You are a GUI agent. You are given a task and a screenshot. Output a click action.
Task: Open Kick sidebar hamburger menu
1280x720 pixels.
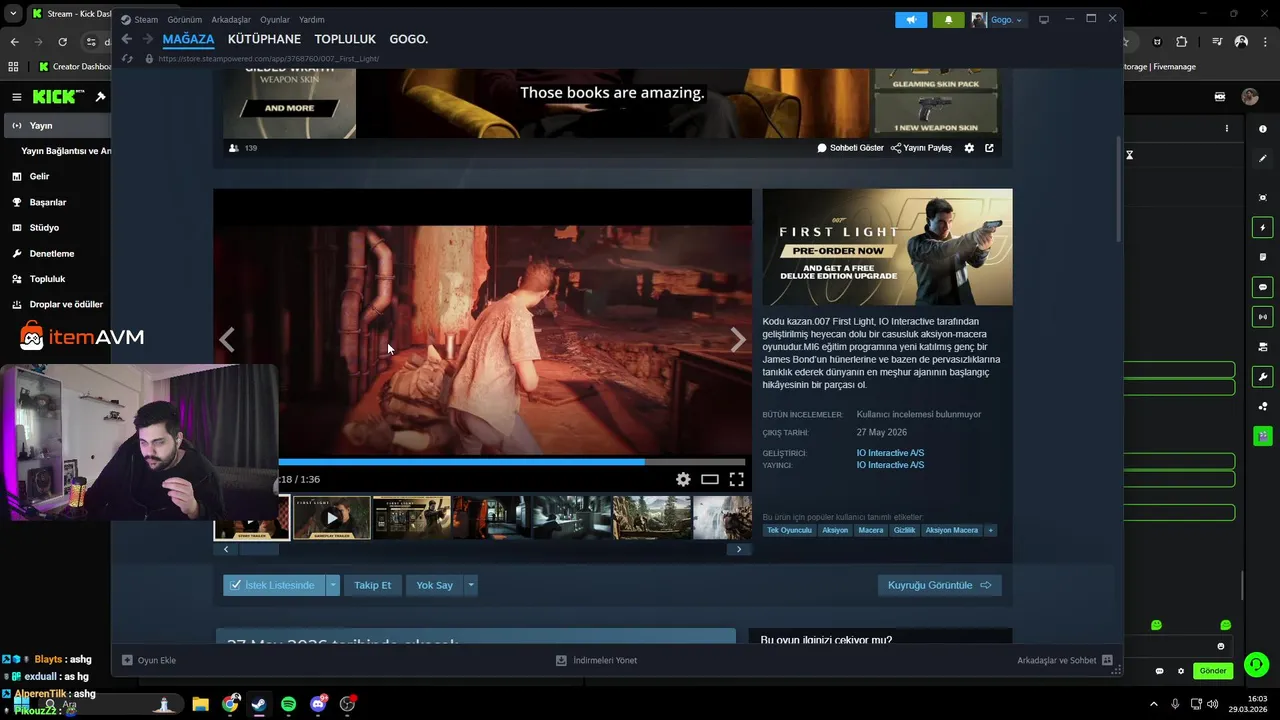pyautogui.click(x=17, y=97)
